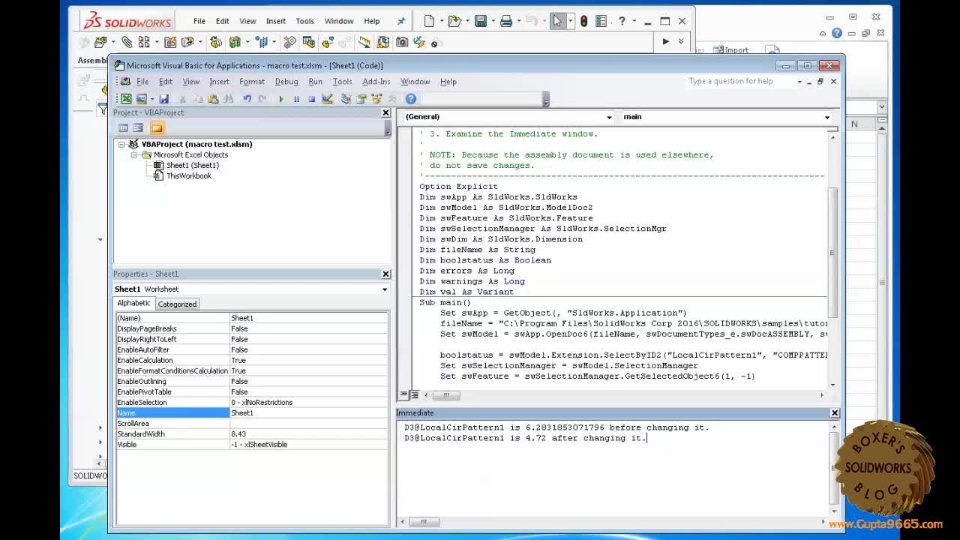The height and width of the screenshot is (540, 960).
Task: Select the StandardWidth value 8.43
Action: tap(308, 434)
